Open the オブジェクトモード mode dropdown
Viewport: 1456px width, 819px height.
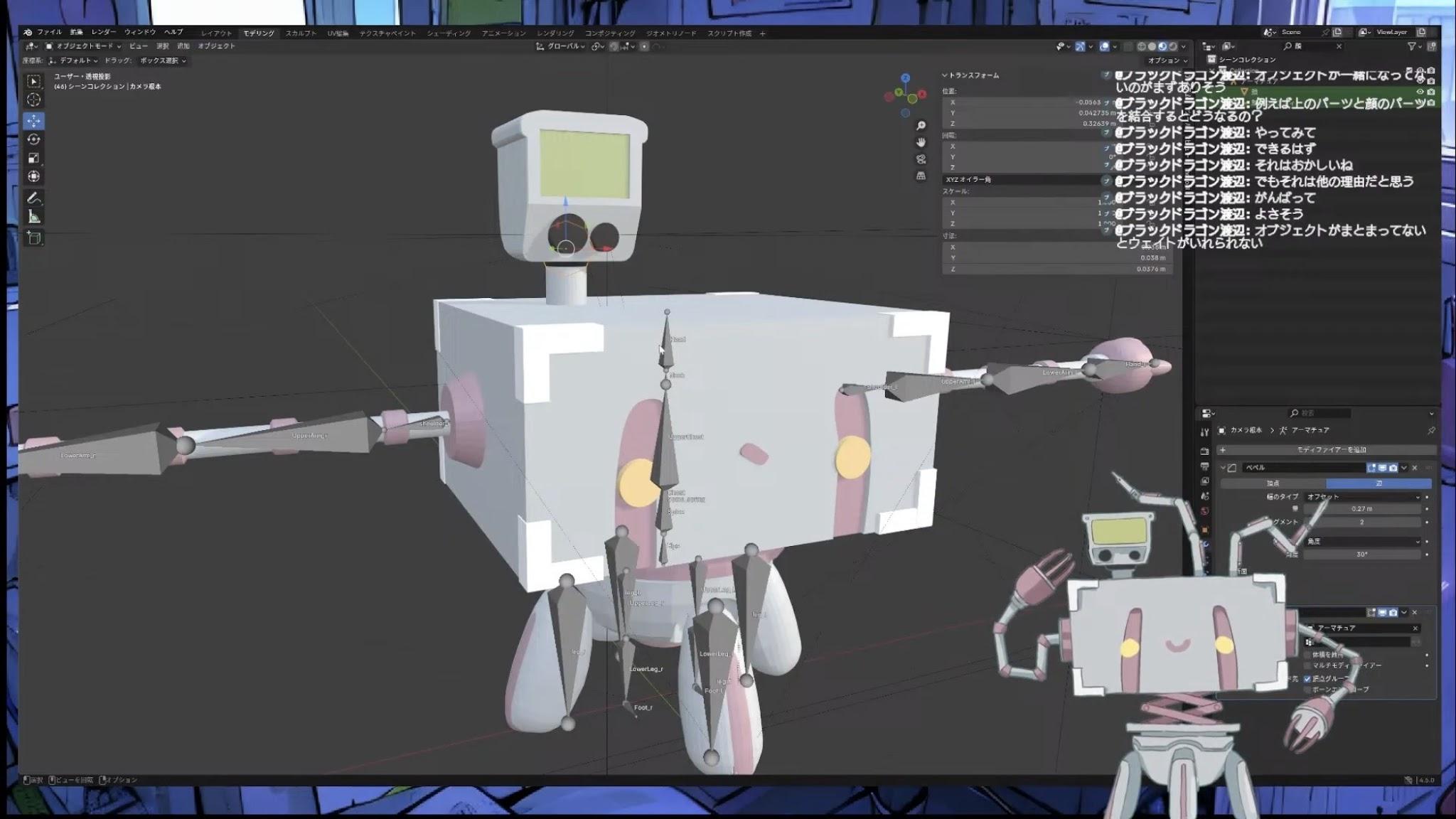tap(83, 46)
